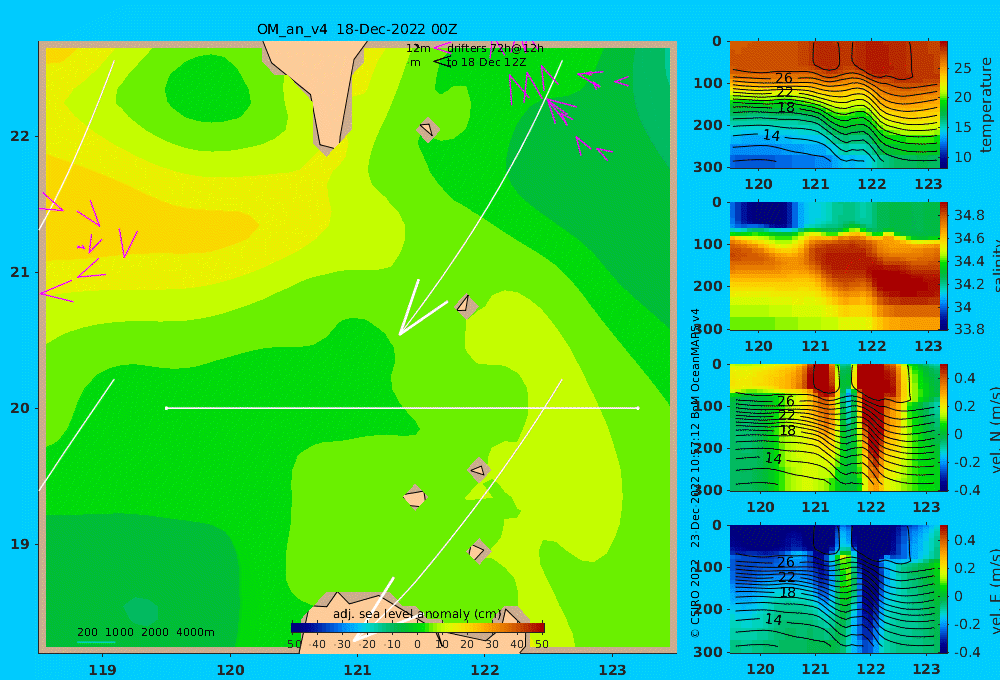Click the salinity panel's 100 depth tick
The image size is (1000, 680).
[709, 244]
